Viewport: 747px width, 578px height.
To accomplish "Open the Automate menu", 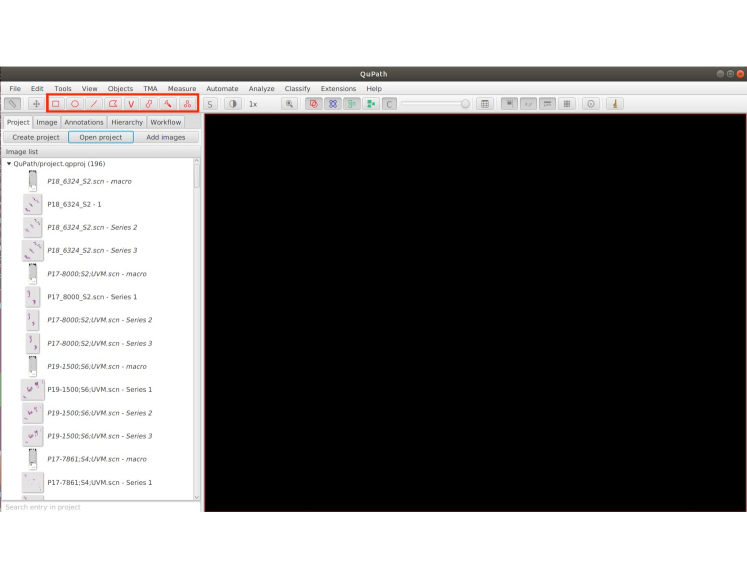I will tap(222, 89).
